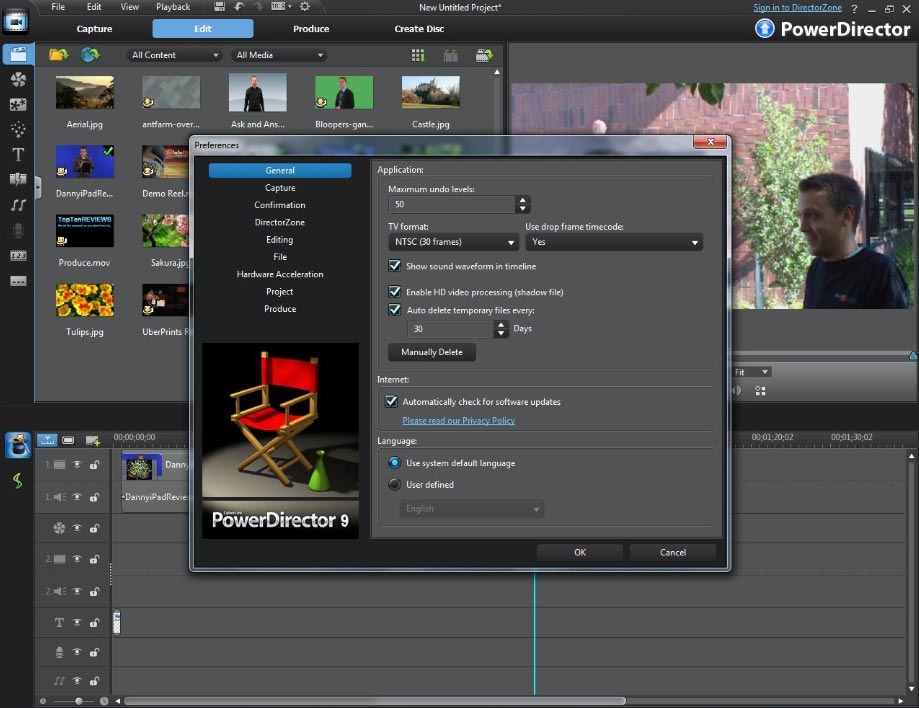919x708 pixels.
Task: Select User defined language radio button
Action: [x=394, y=484]
